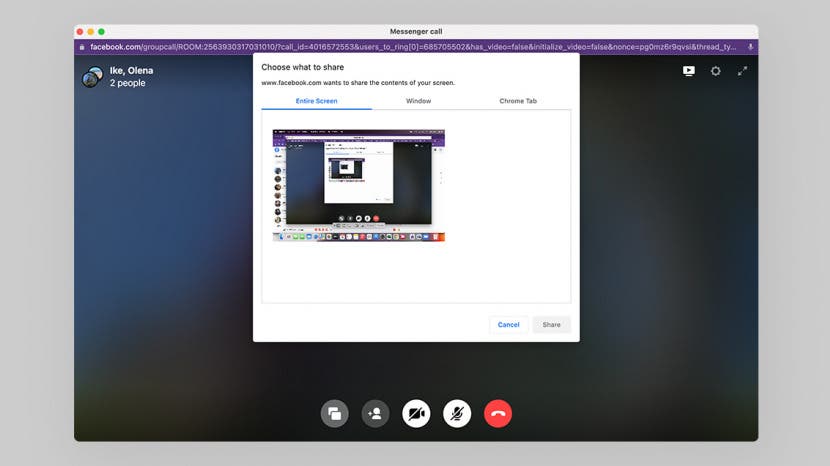Open call settings gear icon
This screenshot has height=466, width=830.
point(716,71)
